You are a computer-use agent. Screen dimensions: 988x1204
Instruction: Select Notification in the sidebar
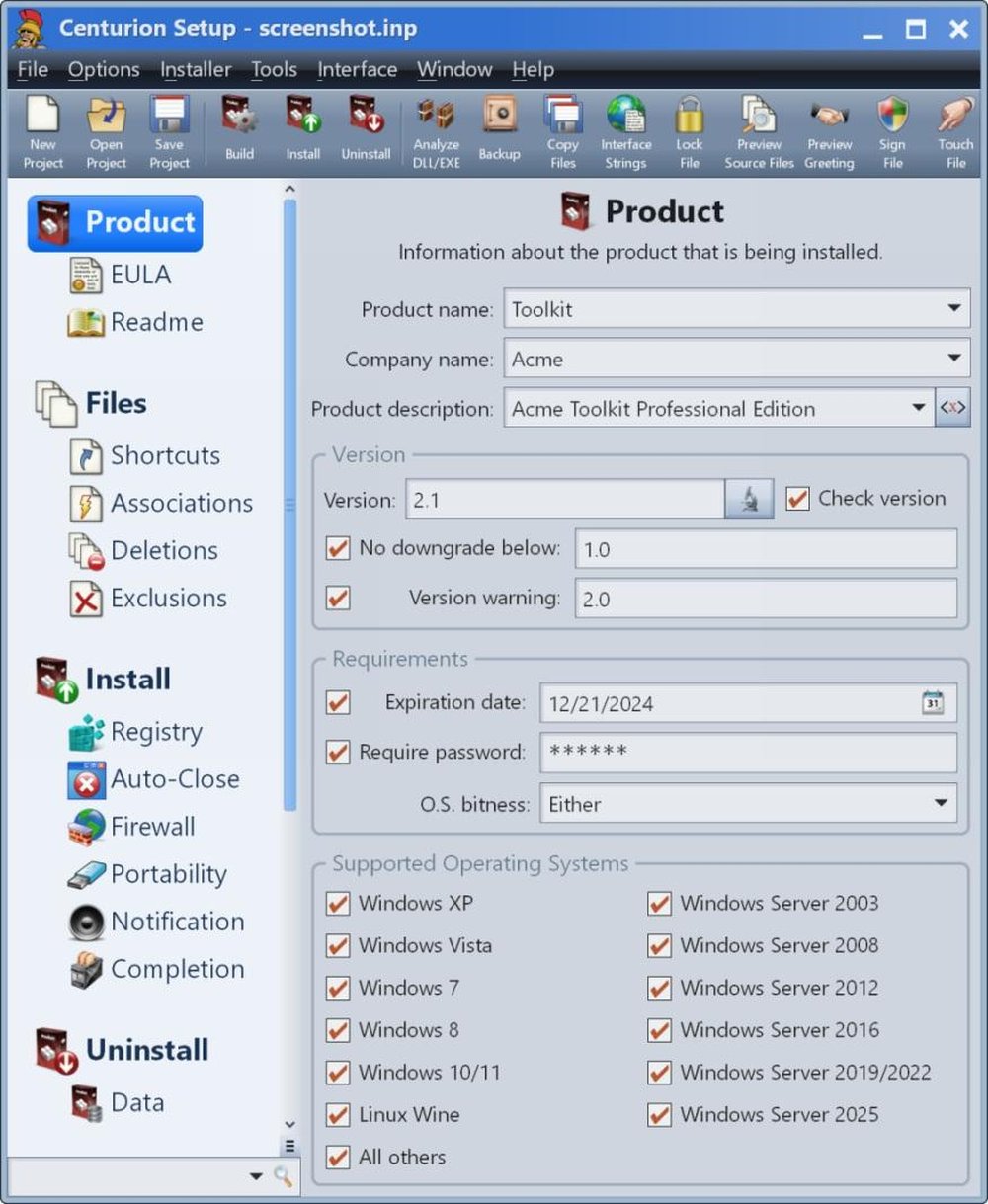click(x=157, y=922)
